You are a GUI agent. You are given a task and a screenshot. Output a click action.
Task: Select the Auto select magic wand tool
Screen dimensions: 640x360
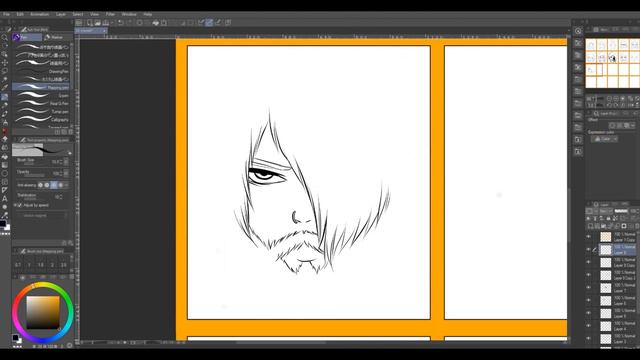coord(5,80)
